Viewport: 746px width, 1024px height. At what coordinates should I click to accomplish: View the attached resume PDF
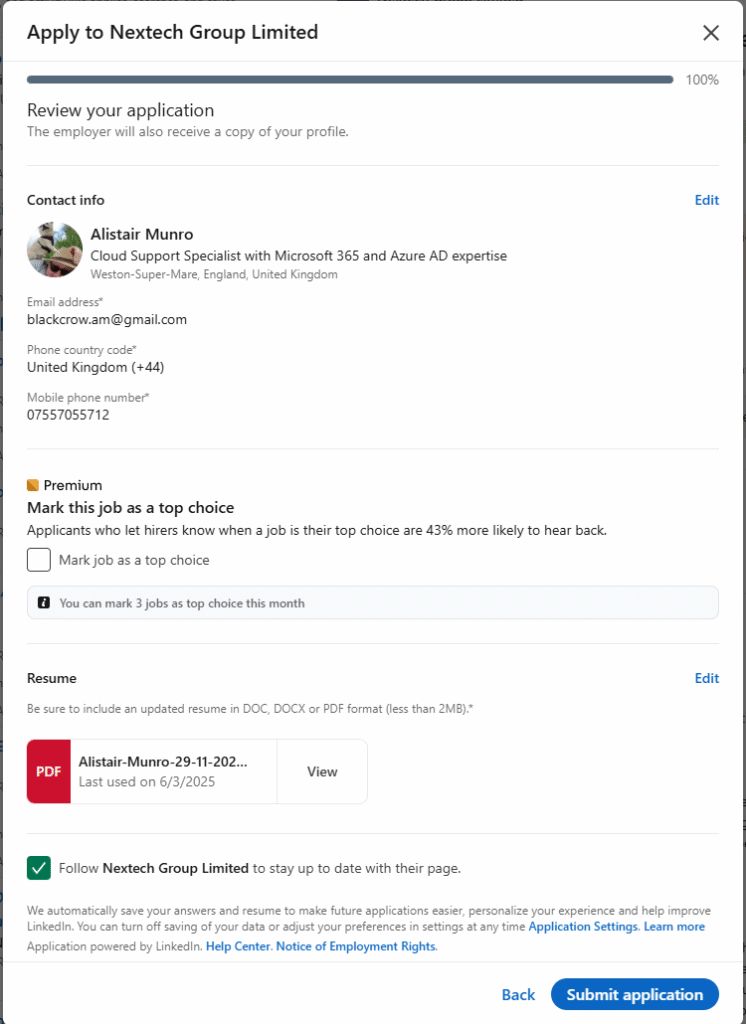pos(322,771)
